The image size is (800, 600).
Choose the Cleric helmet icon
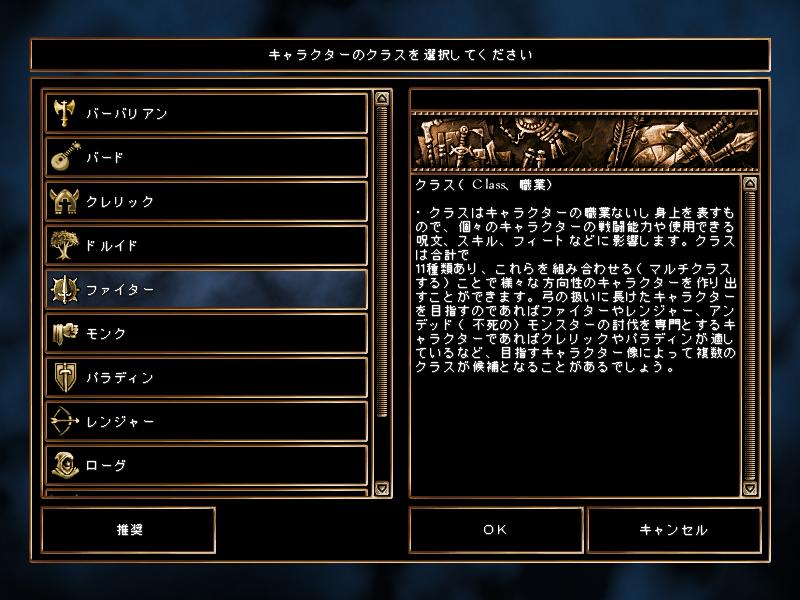(x=64, y=201)
